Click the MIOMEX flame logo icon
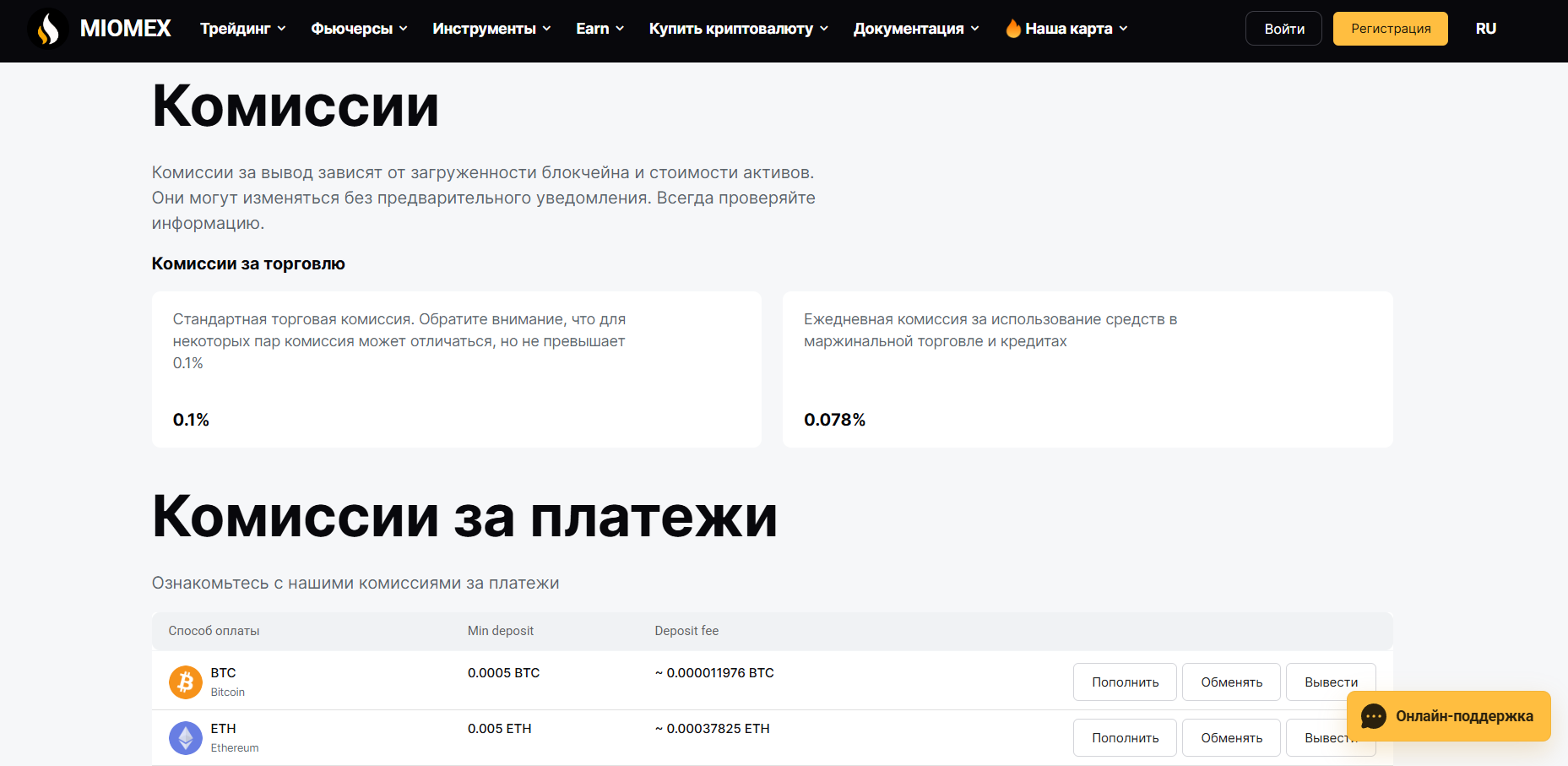Screen dimensions: 1568x766 pos(48,29)
